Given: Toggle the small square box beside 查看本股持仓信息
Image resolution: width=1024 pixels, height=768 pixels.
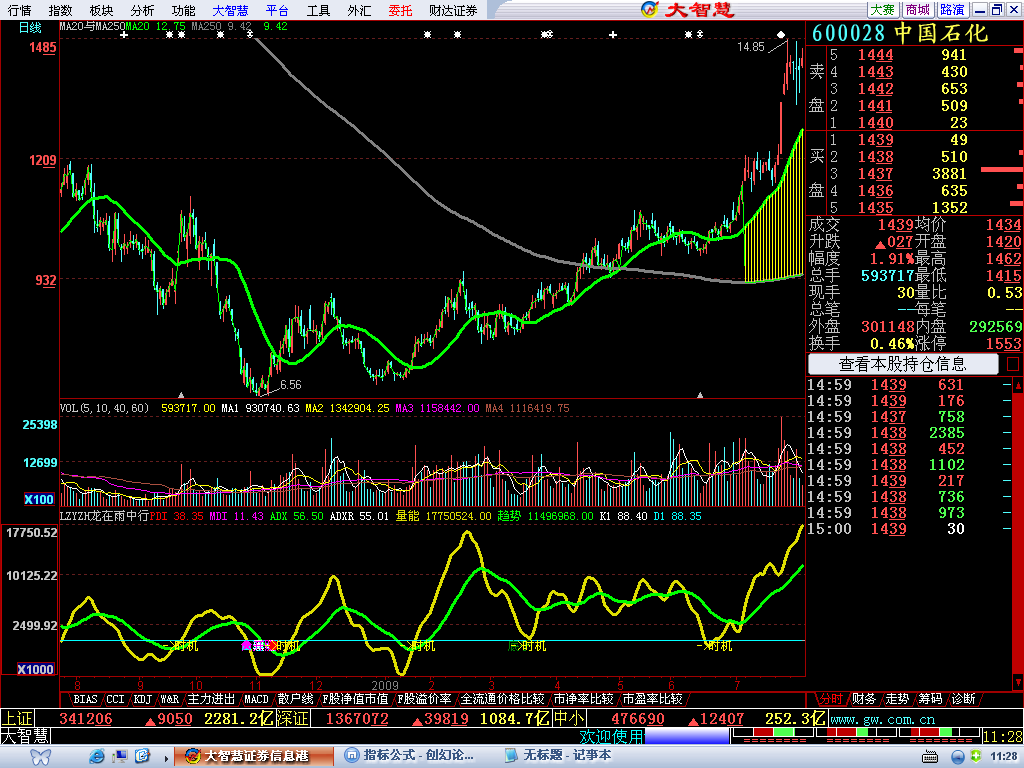Looking at the screenshot, I should click(1013, 364).
